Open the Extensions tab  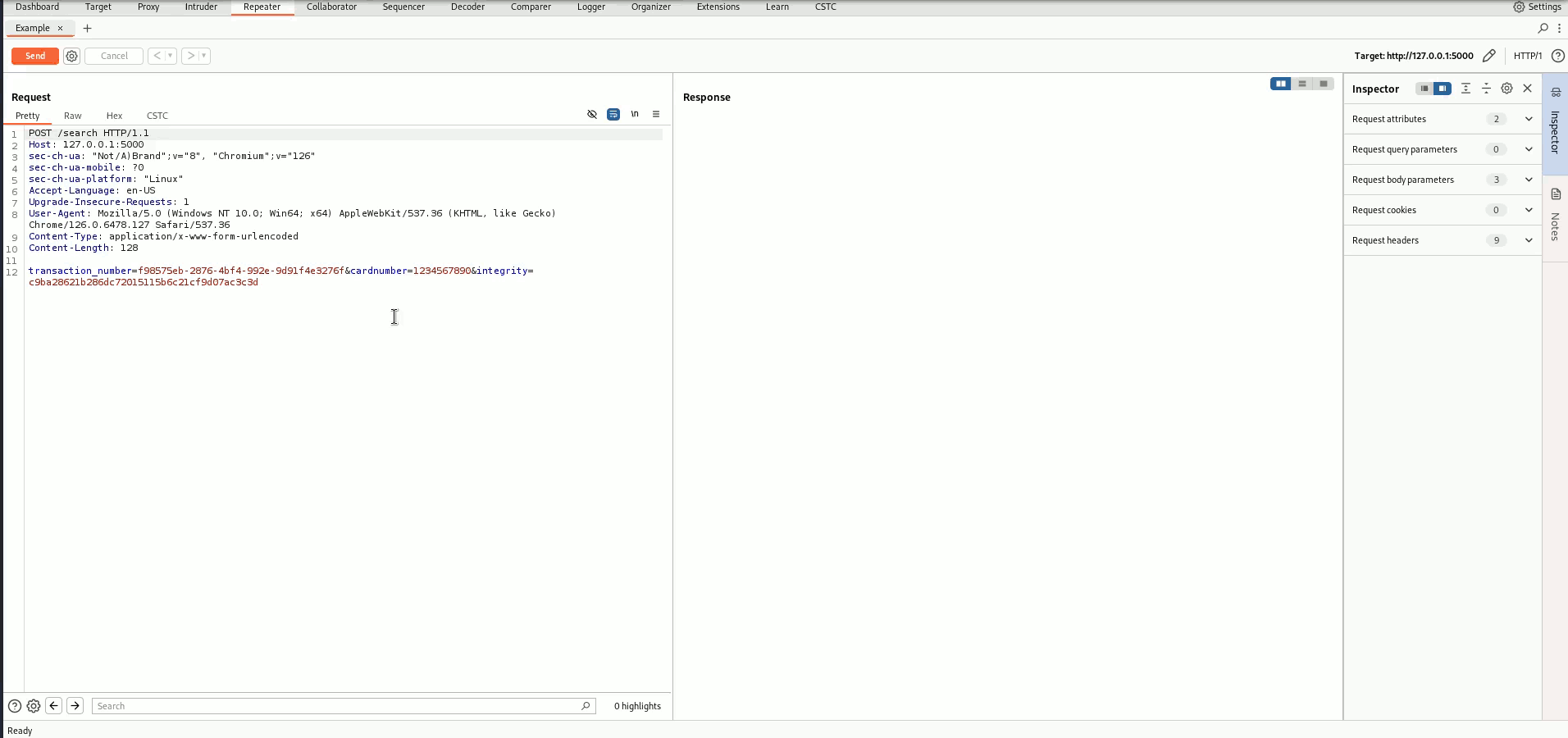pos(718,7)
